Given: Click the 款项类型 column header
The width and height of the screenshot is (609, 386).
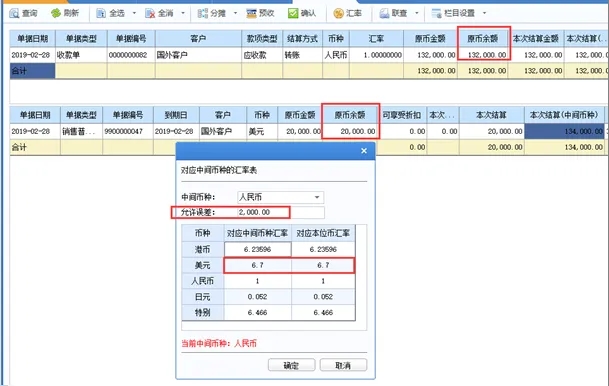Looking at the screenshot, I should click(262, 38).
